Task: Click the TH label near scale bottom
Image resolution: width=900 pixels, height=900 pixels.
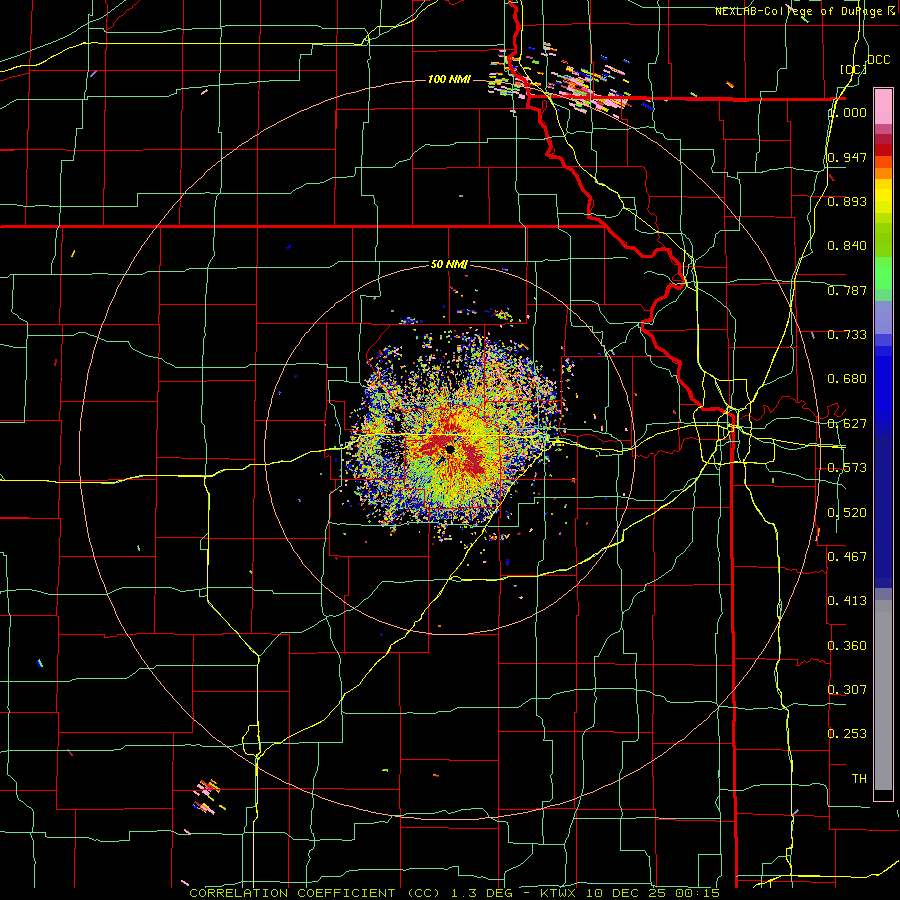Action: coord(859,779)
